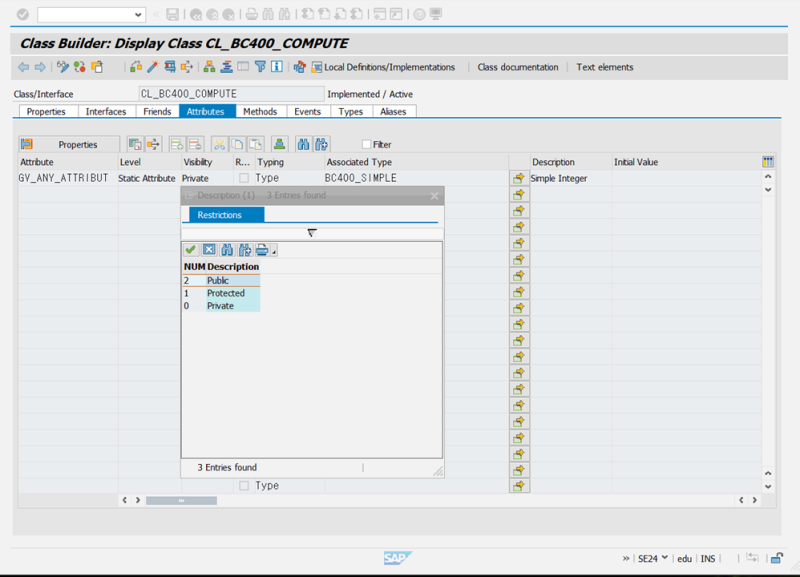The height and width of the screenshot is (577, 800).
Task: Click the cut scissors icon in the attribute toolbar
Action: pos(219,144)
